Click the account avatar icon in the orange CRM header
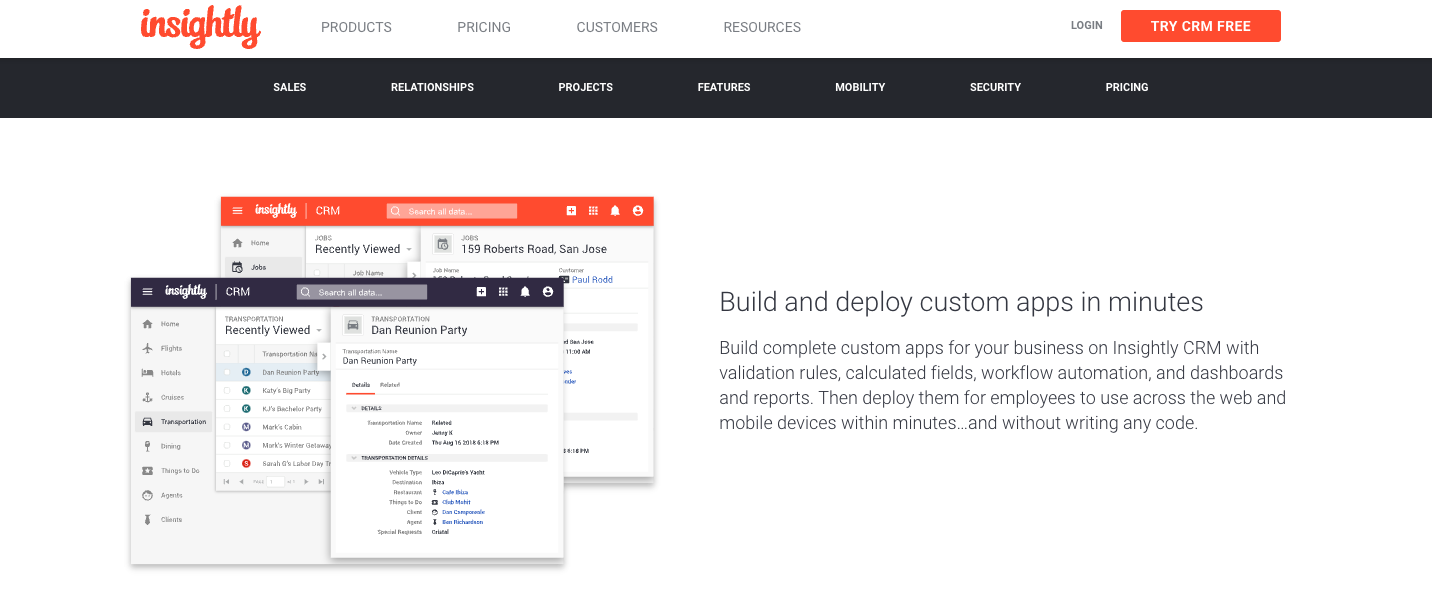Screen dimensions: 1432x604 (637, 211)
